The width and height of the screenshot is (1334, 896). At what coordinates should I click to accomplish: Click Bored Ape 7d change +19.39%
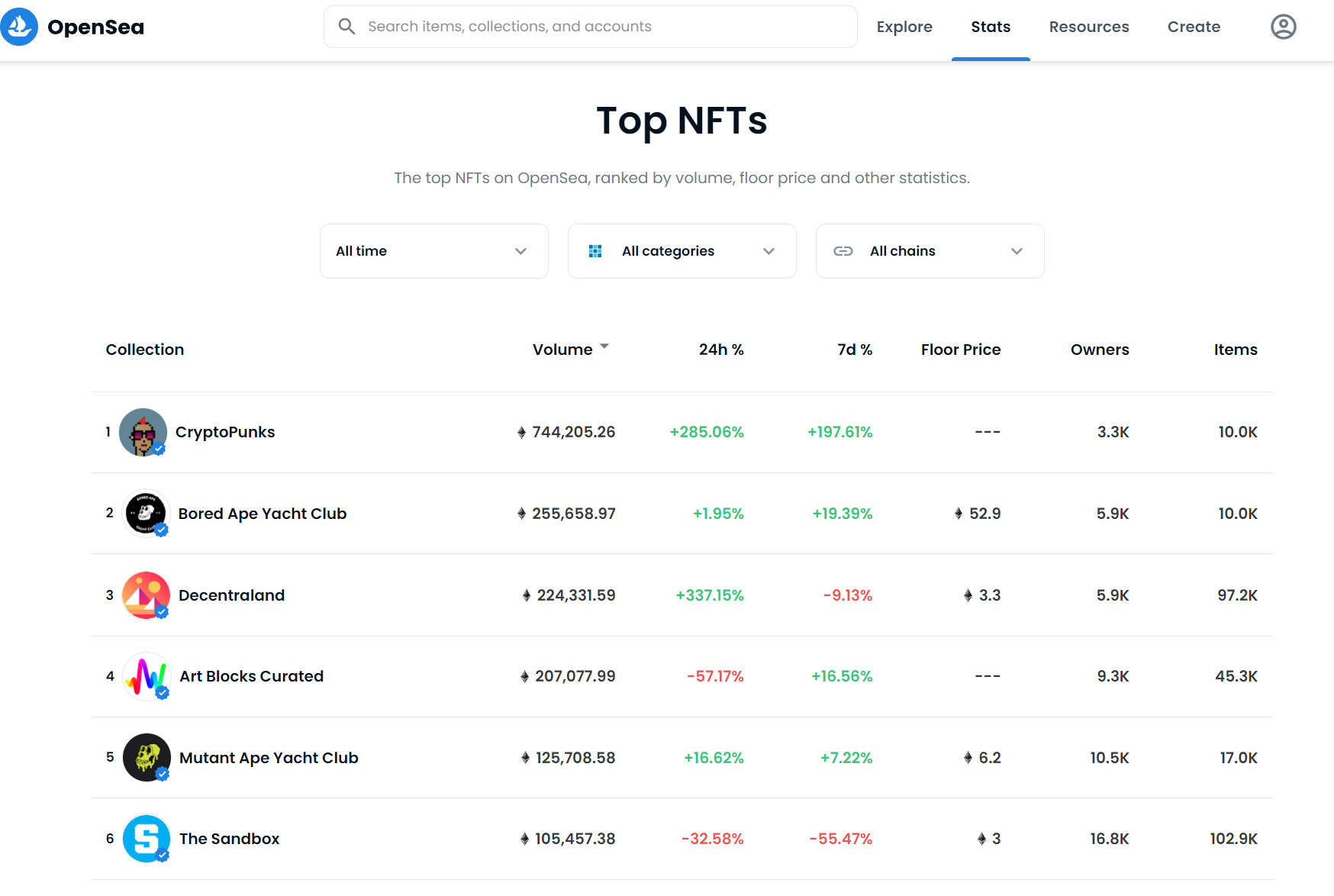(843, 514)
